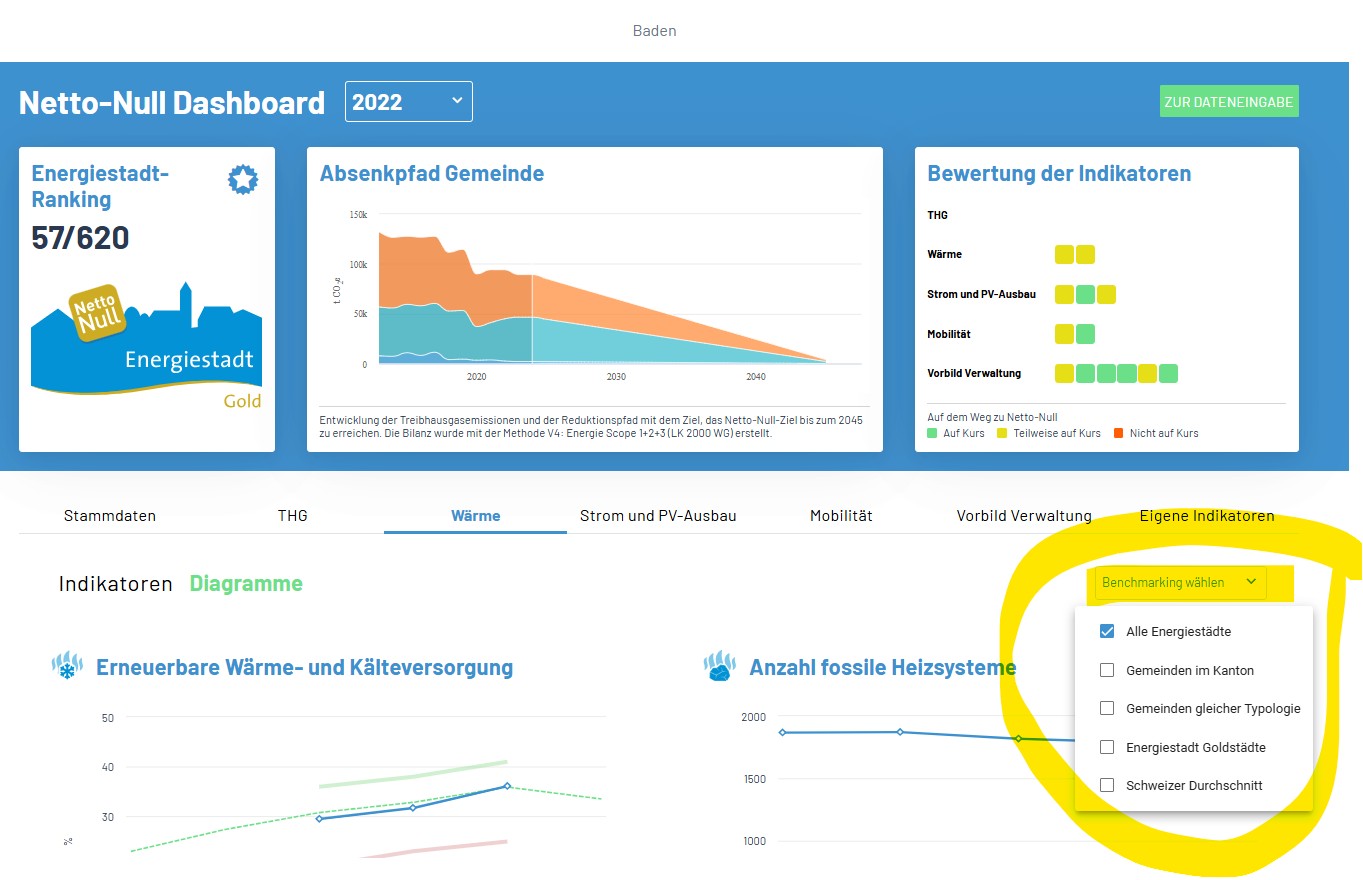Select the Schweizer Durchschnitt checkbox

click(x=1107, y=785)
